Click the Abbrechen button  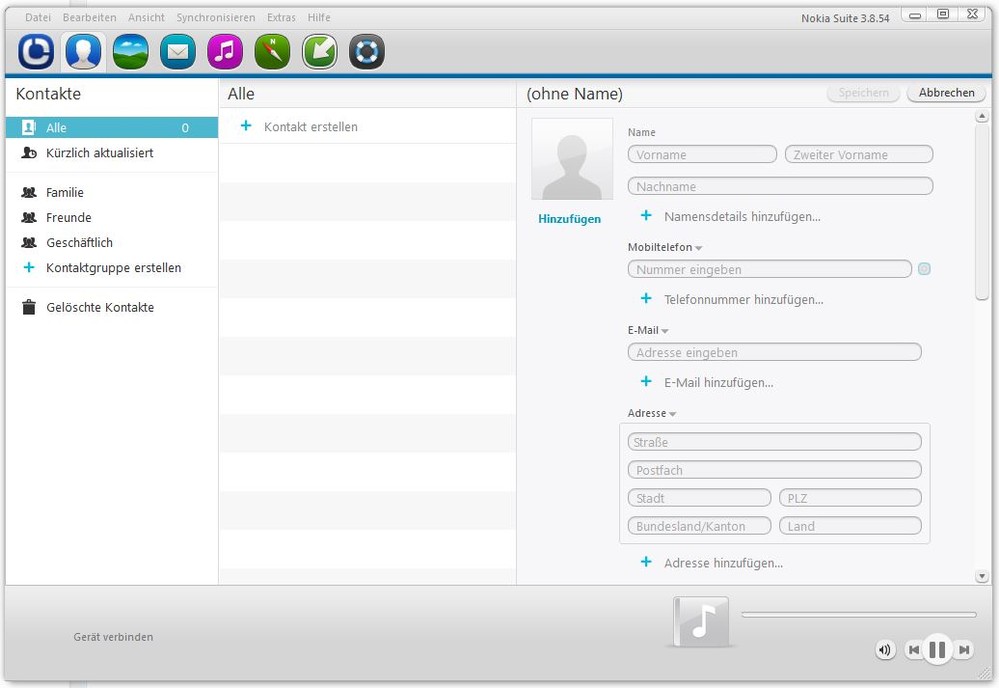tap(946, 93)
